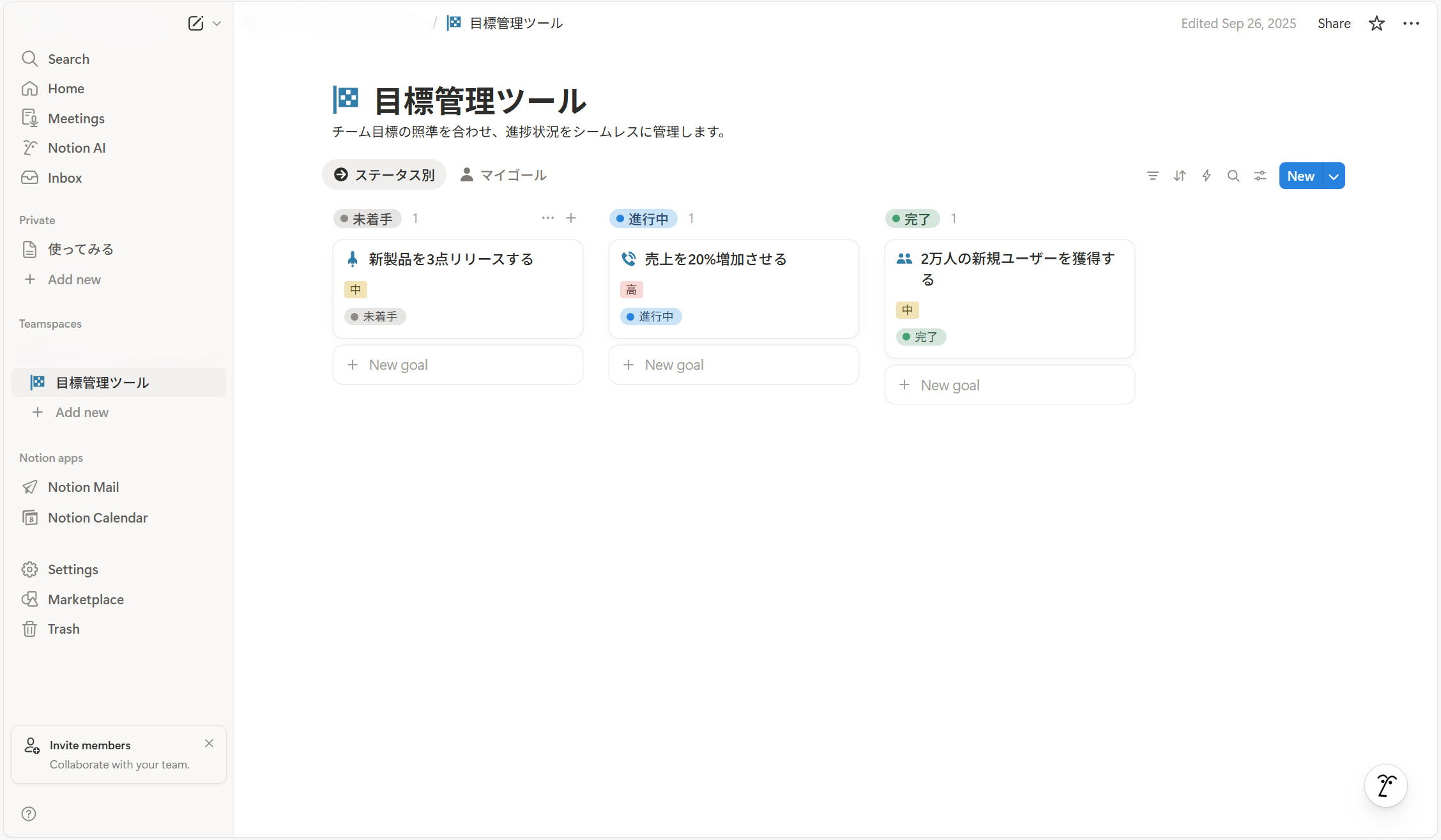Open view customization settings sliders icon
The height and width of the screenshot is (840, 1441).
point(1260,175)
